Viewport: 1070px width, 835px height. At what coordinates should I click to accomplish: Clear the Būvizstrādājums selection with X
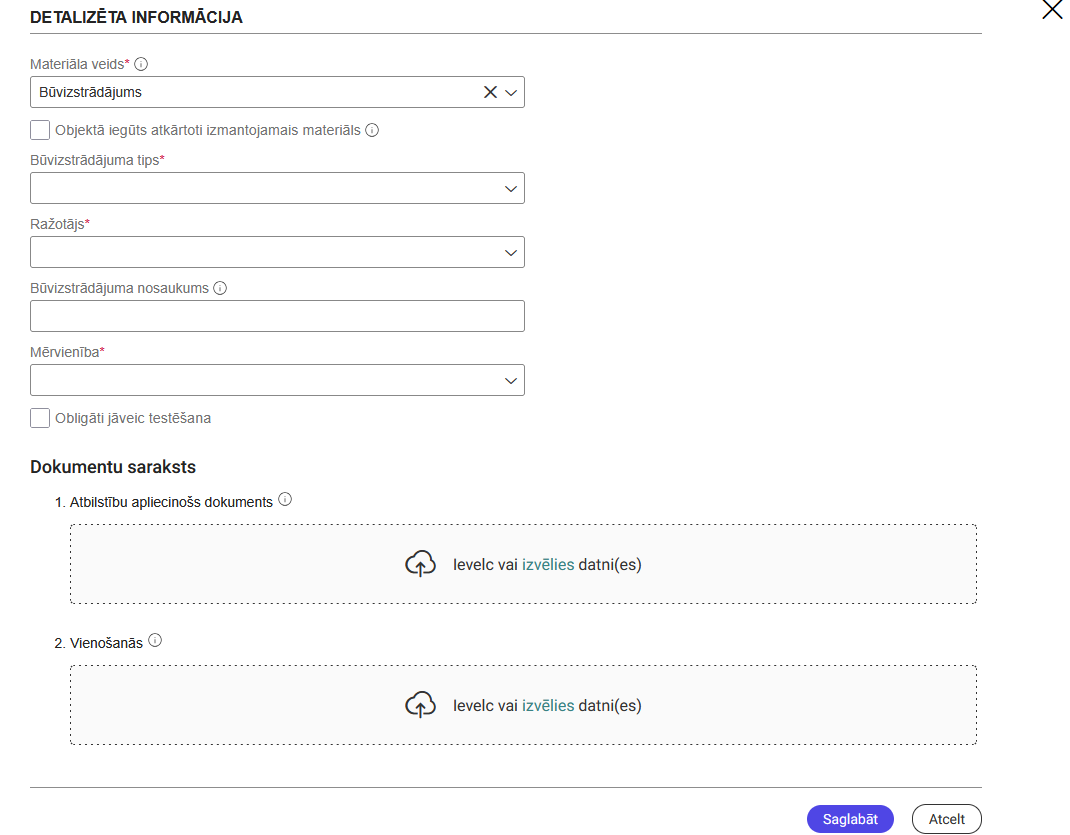pos(490,92)
